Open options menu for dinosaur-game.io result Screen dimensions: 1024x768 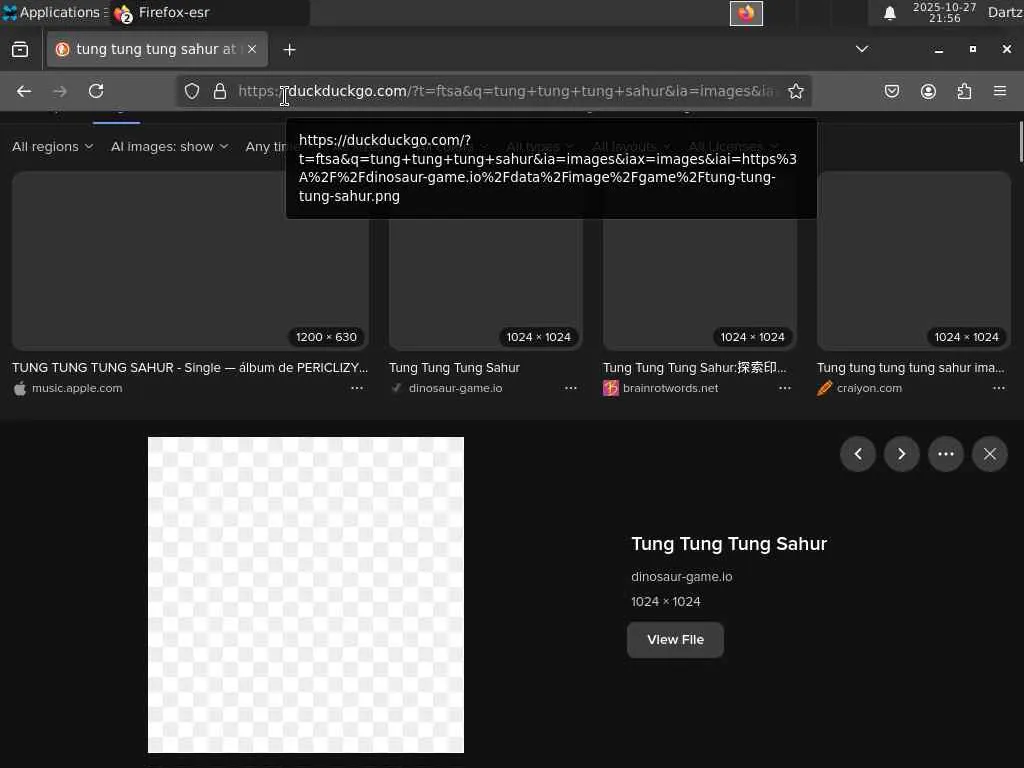pyautogui.click(x=571, y=388)
